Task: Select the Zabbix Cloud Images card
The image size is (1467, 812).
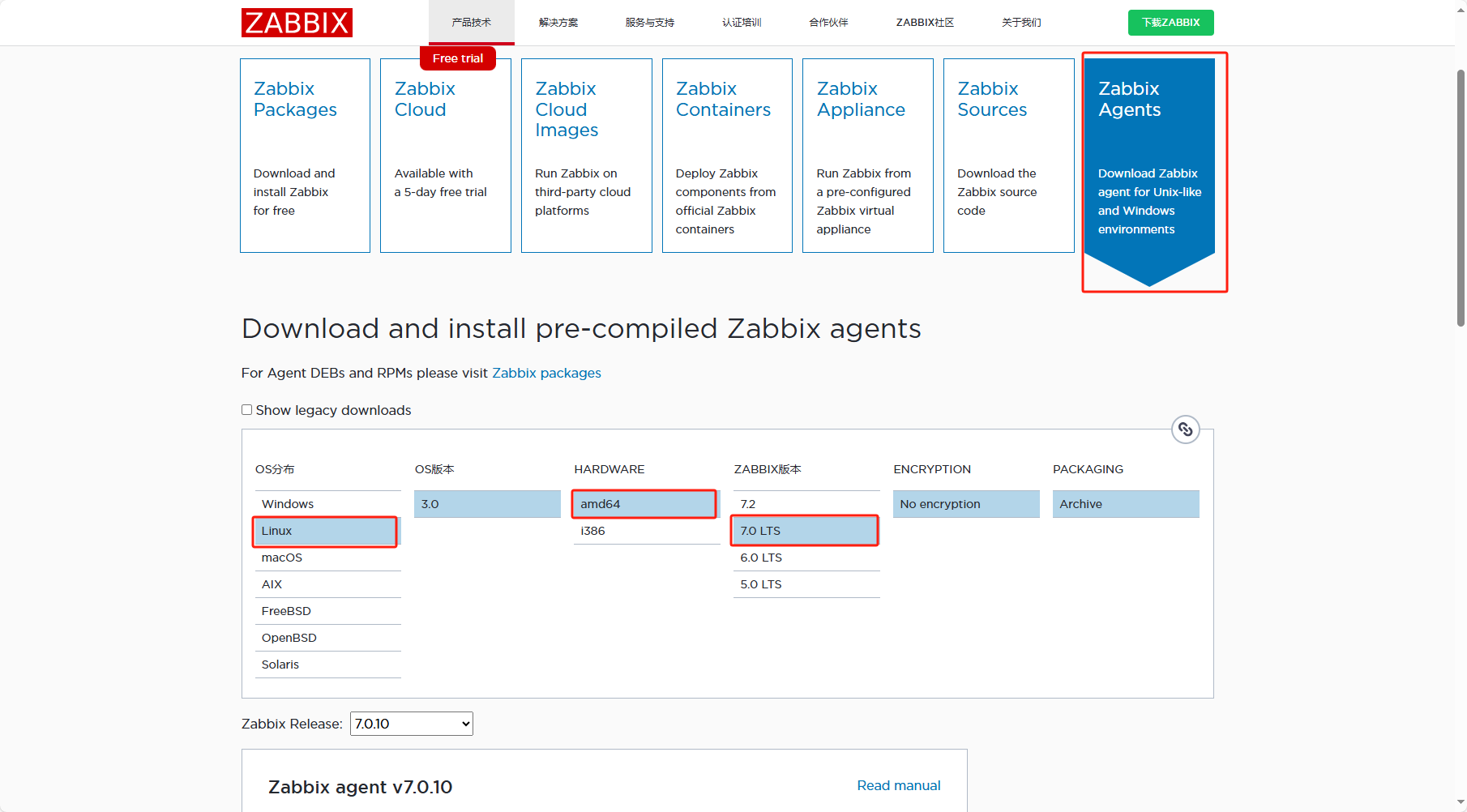Action: click(587, 156)
